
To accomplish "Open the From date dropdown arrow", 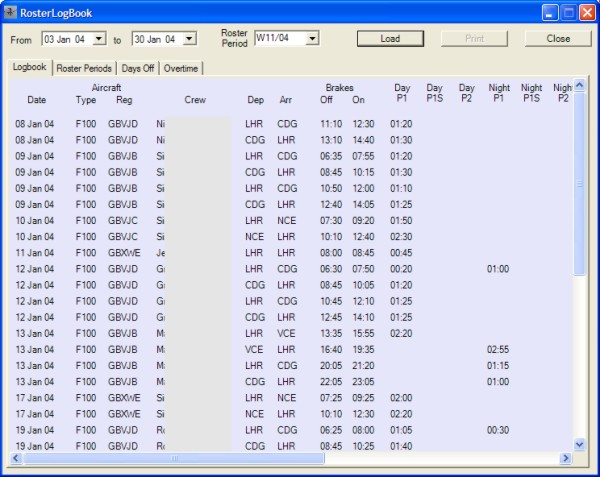I will coord(99,39).
